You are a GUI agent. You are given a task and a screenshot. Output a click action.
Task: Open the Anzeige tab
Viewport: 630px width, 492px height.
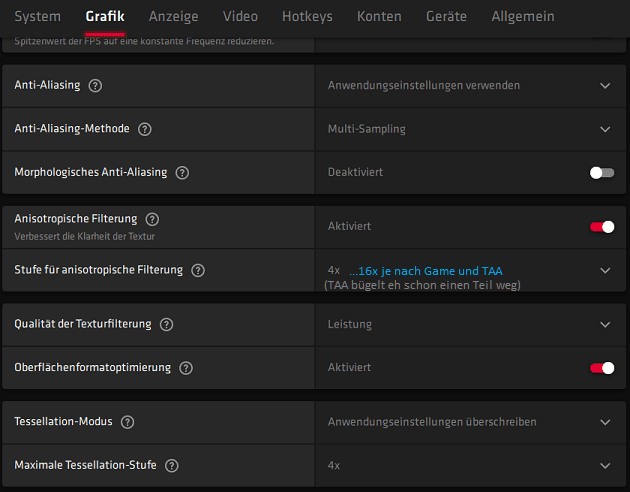173,16
